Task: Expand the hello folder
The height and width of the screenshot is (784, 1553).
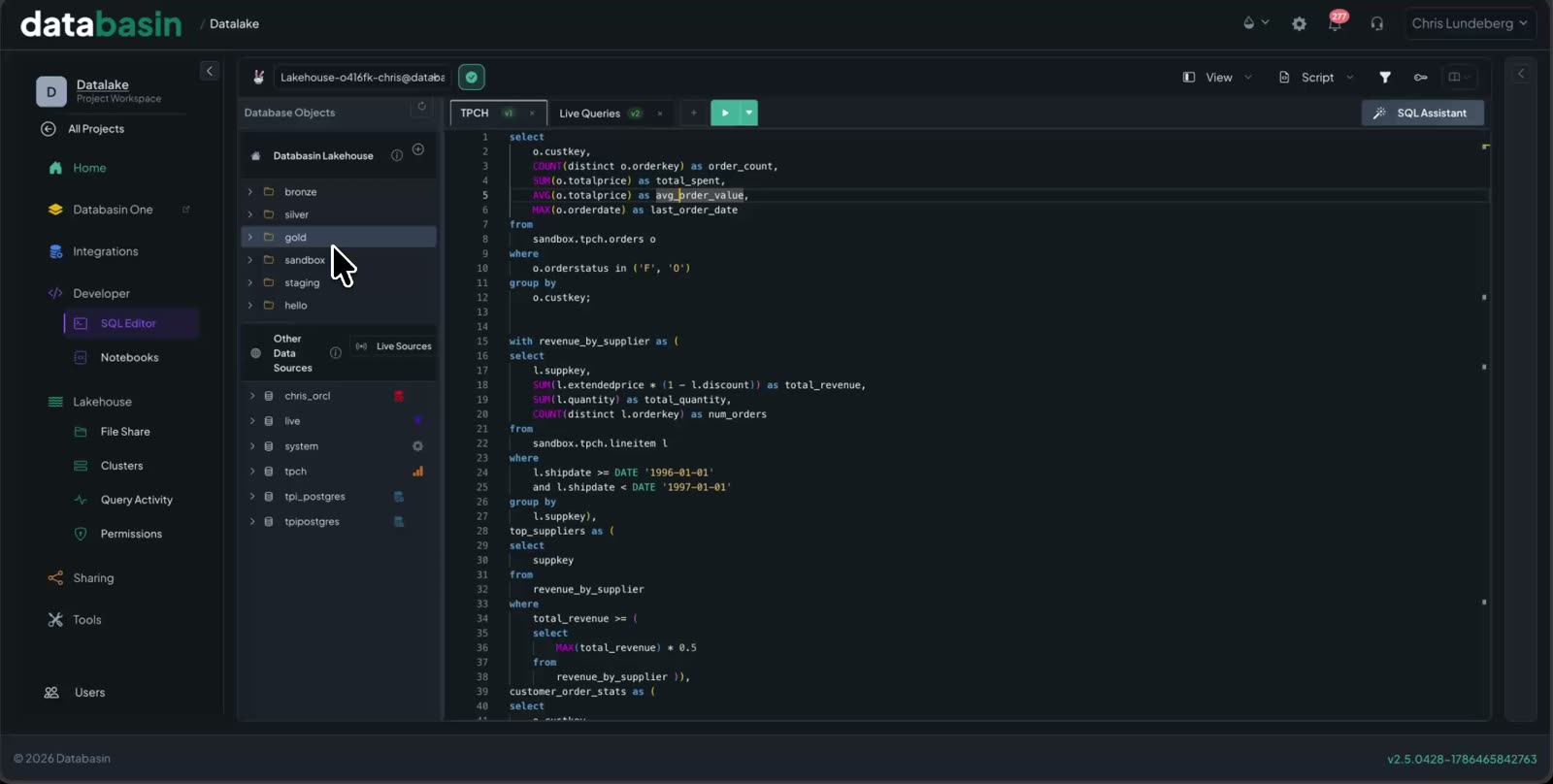Action: click(x=250, y=306)
